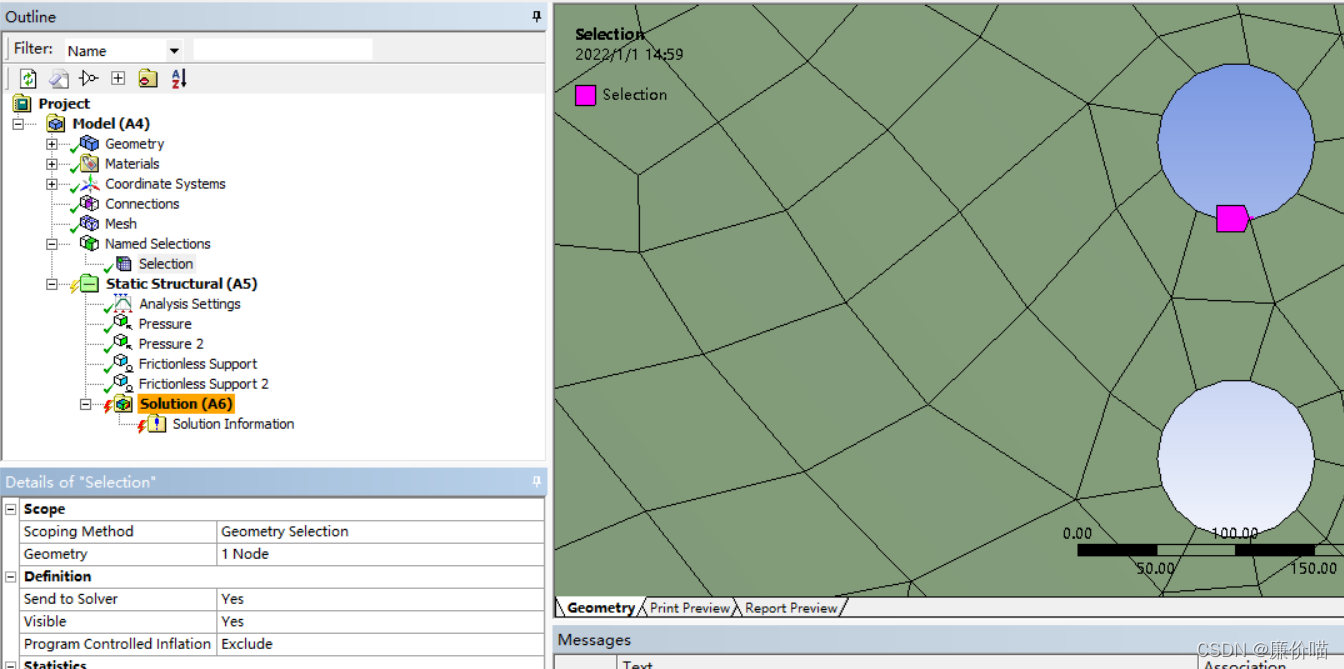Click the Frictionless Support 2 icon
This screenshot has width=1344, height=669.
123,384
